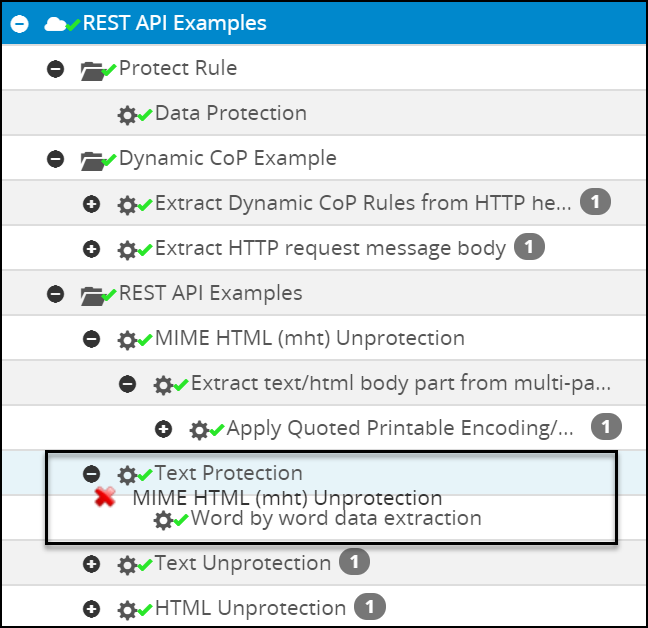Expand Extract Dynamic CoP Rules from HTTP header

click(91, 204)
